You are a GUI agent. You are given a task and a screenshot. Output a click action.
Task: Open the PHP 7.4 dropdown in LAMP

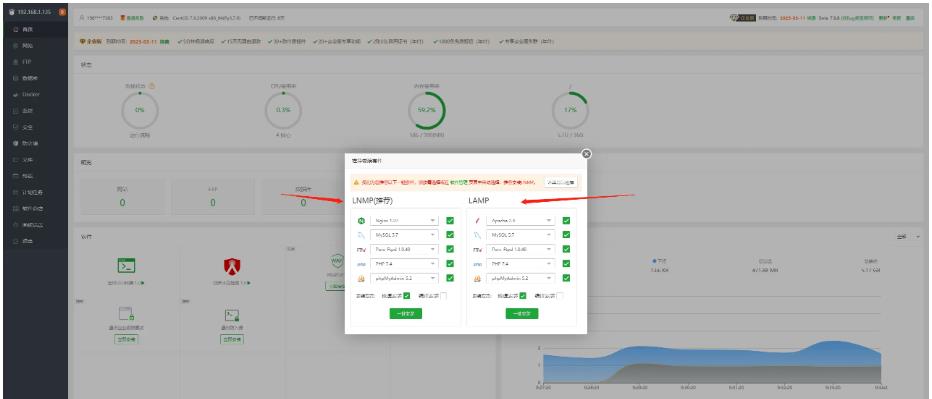coord(521,263)
